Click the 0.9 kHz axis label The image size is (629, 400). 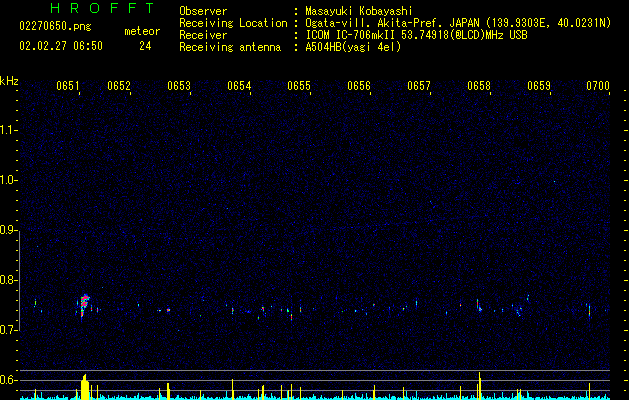pos(9,230)
